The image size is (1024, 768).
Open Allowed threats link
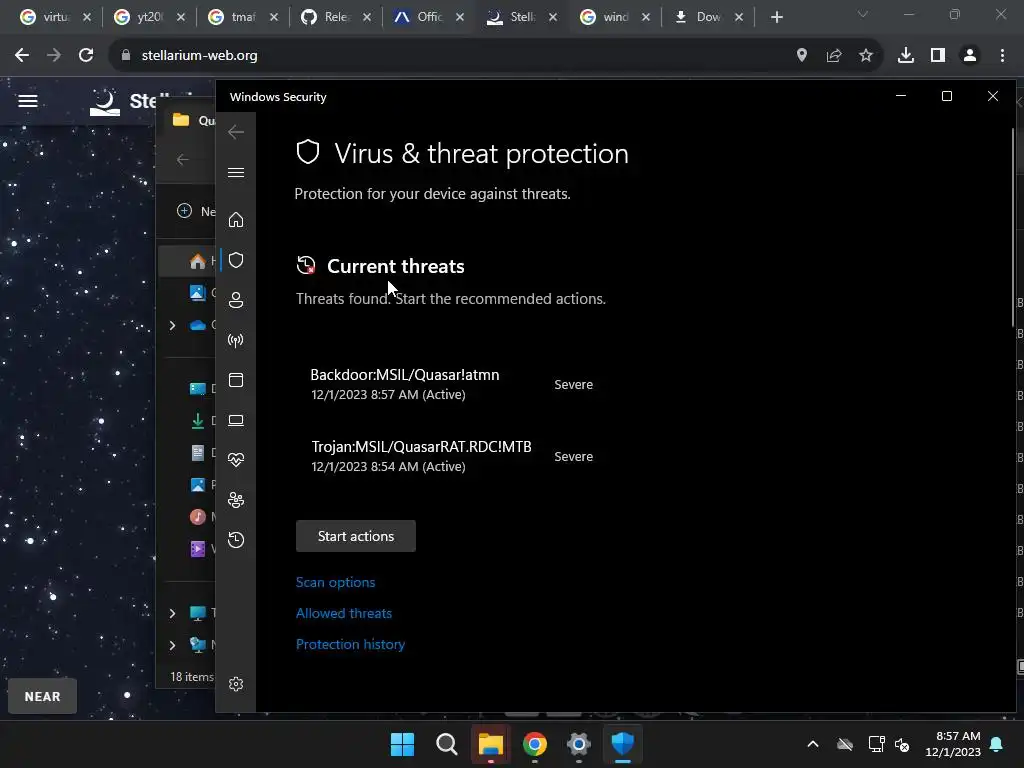[x=344, y=613]
